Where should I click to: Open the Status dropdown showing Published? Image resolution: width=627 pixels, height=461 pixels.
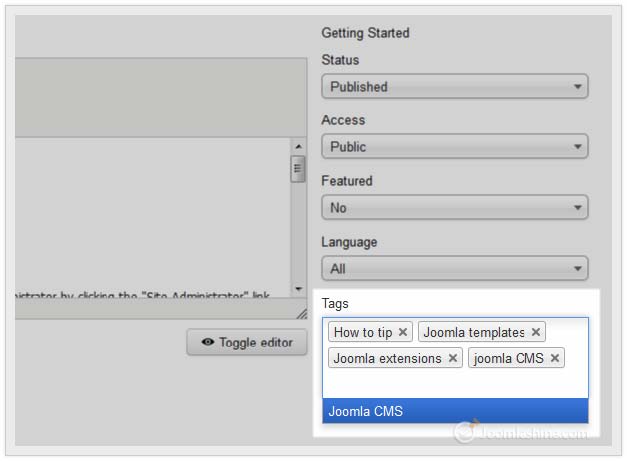coord(454,87)
